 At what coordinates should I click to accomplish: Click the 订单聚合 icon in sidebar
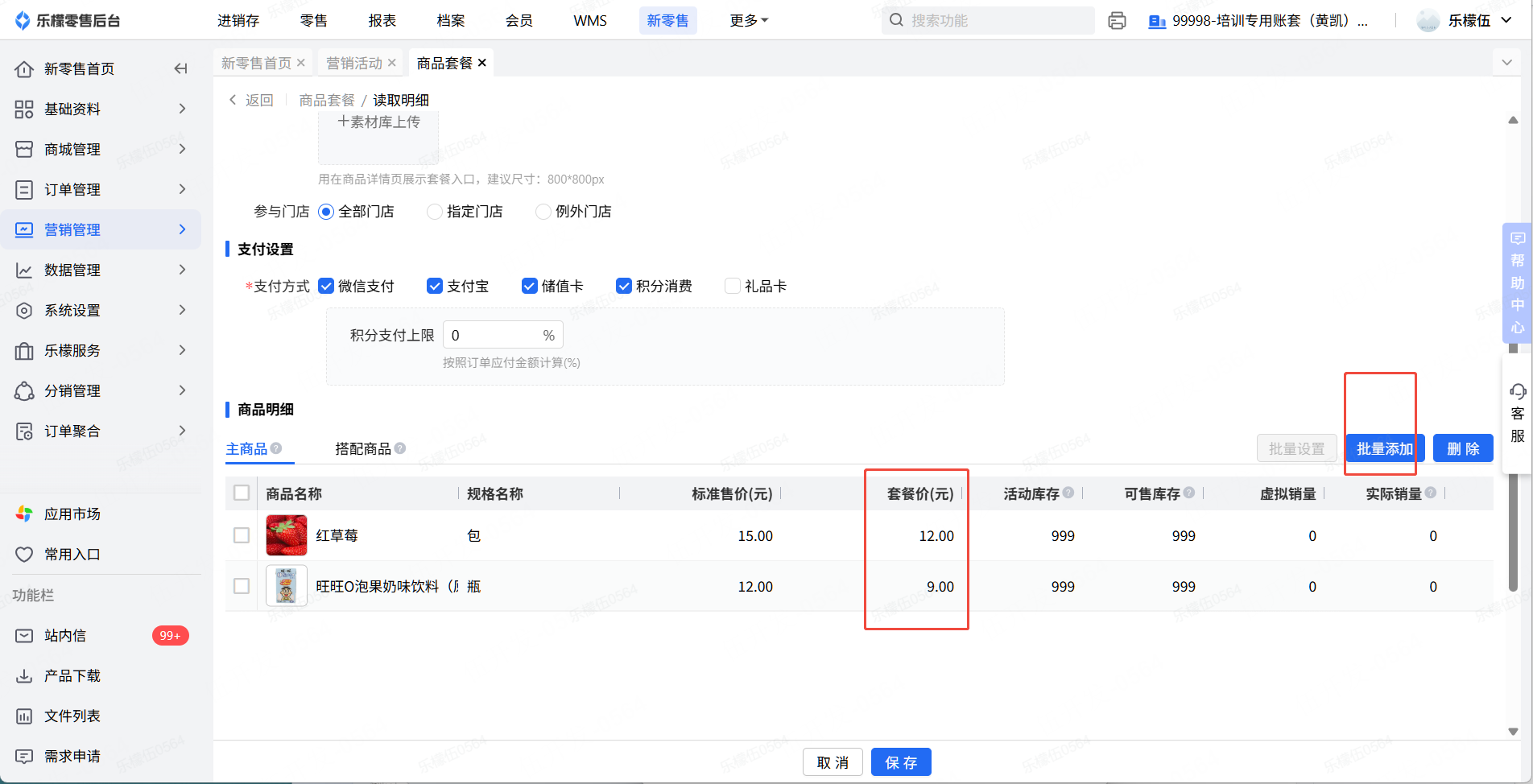tap(24, 431)
